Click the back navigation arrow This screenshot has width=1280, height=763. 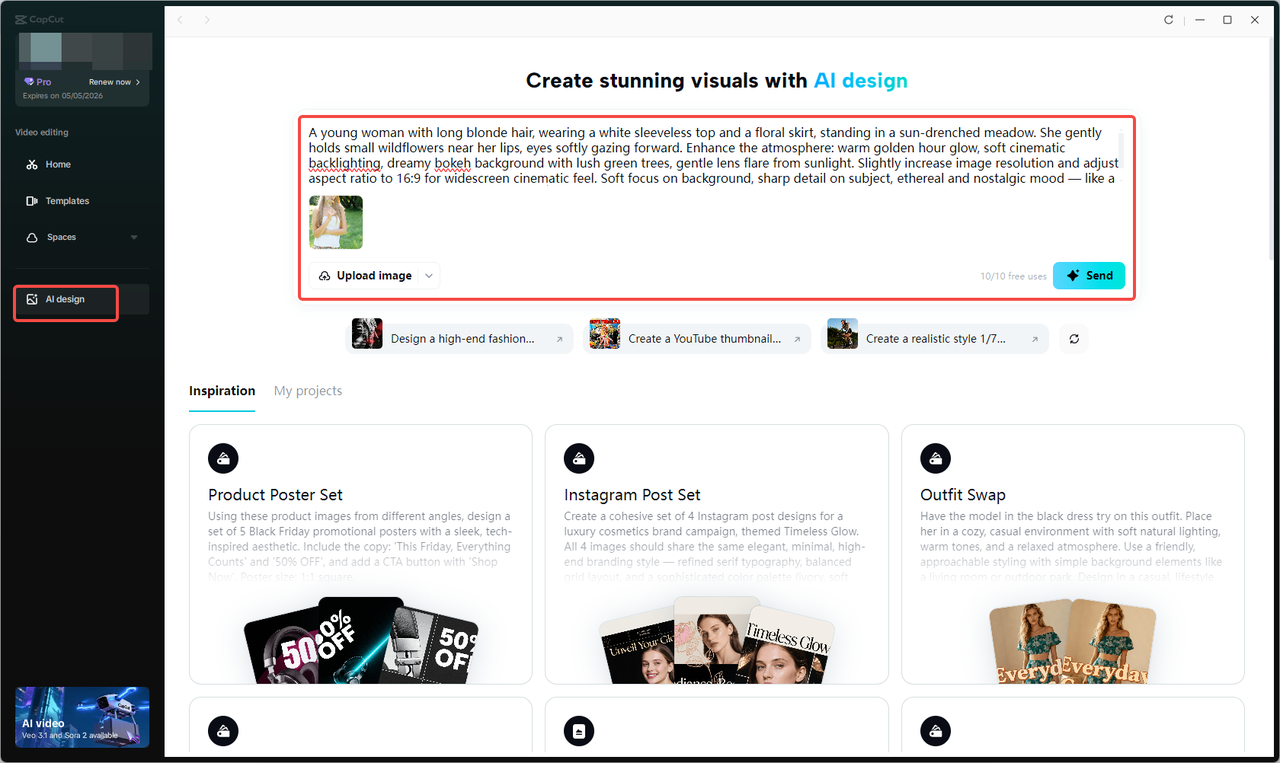tap(179, 19)
